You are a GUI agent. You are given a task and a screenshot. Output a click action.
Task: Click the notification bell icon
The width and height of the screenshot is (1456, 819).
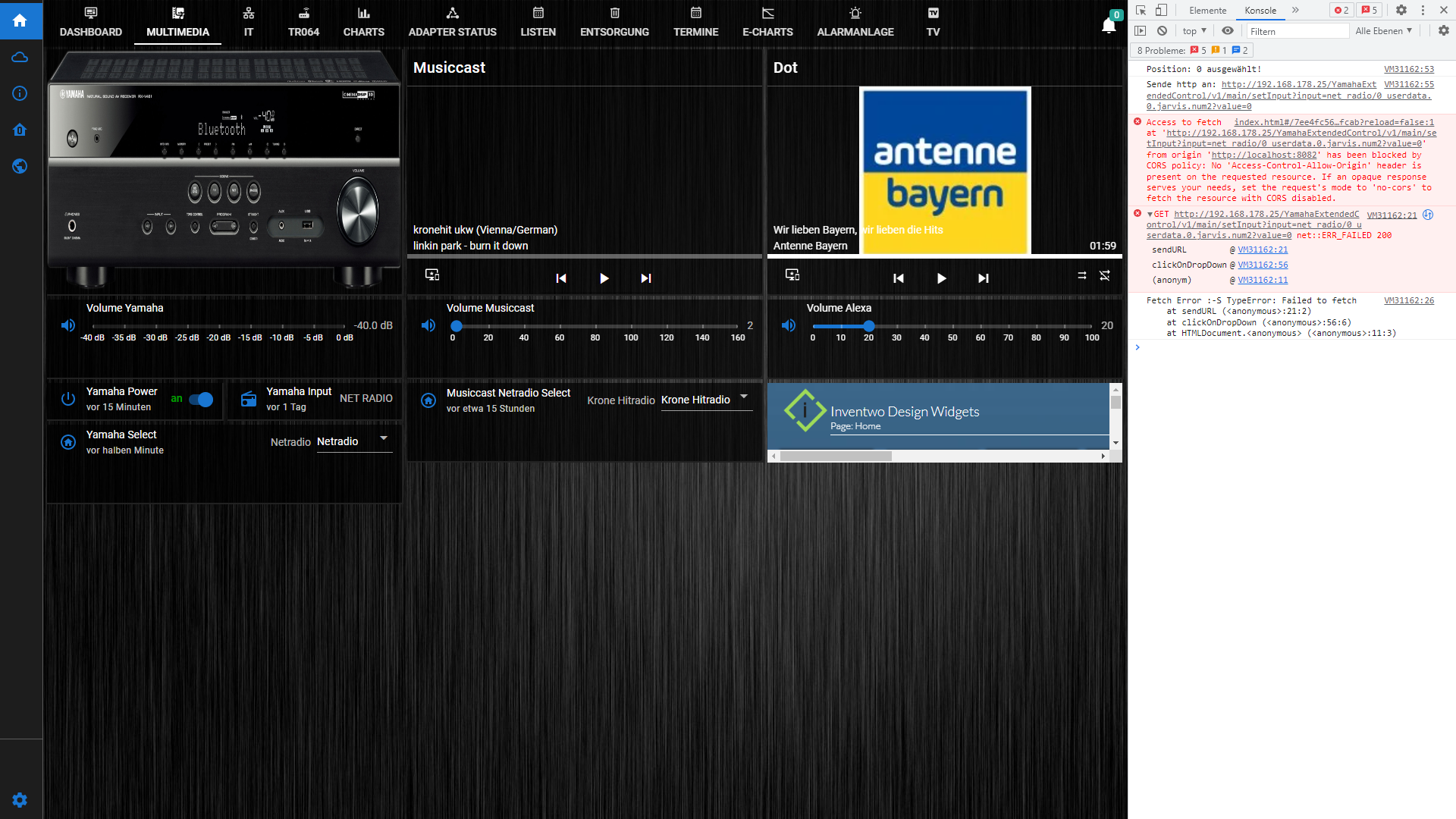pos(1109,25)
